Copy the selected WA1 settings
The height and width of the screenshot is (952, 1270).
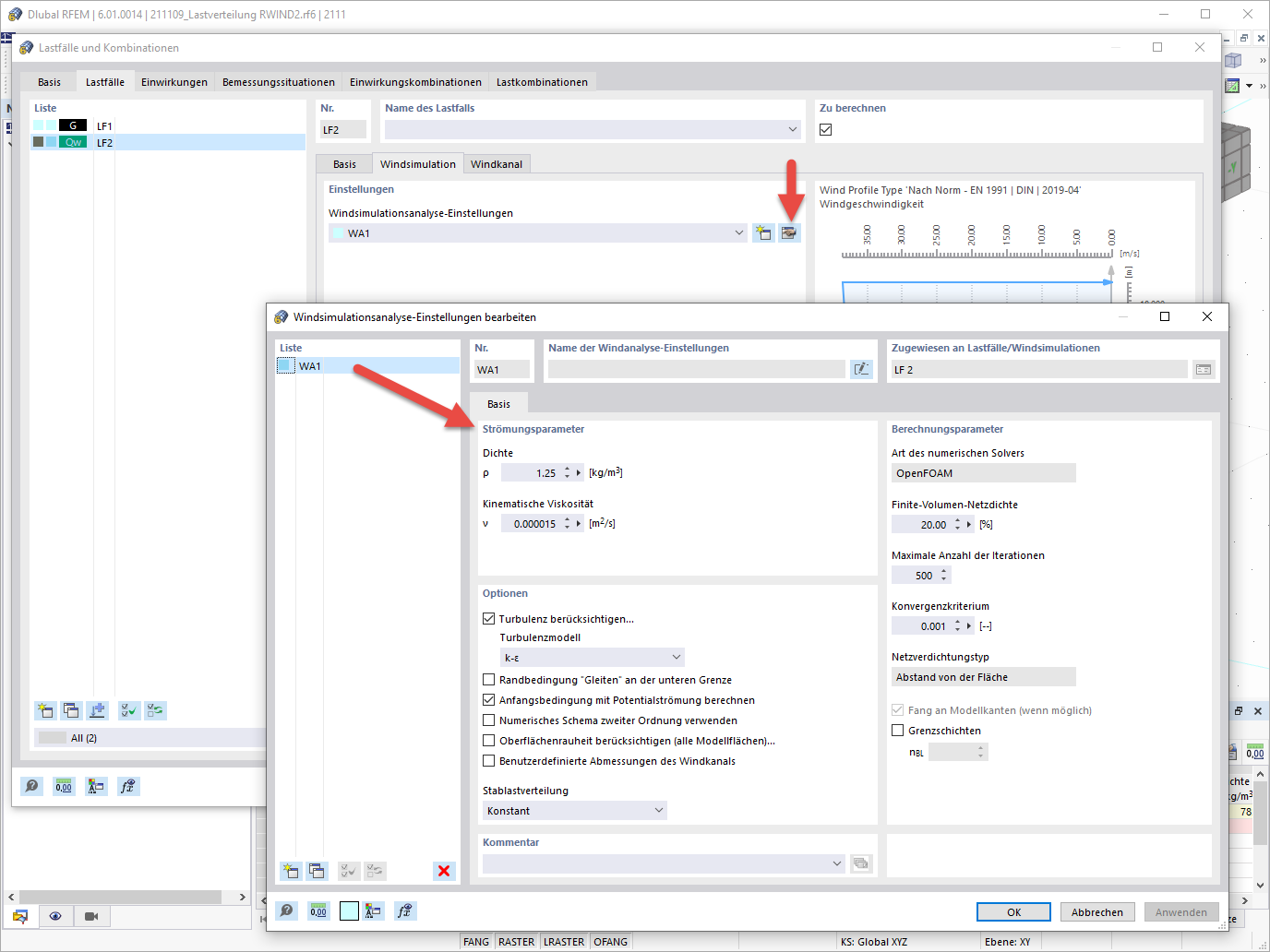pyautogui.click(x=317, y=871)
